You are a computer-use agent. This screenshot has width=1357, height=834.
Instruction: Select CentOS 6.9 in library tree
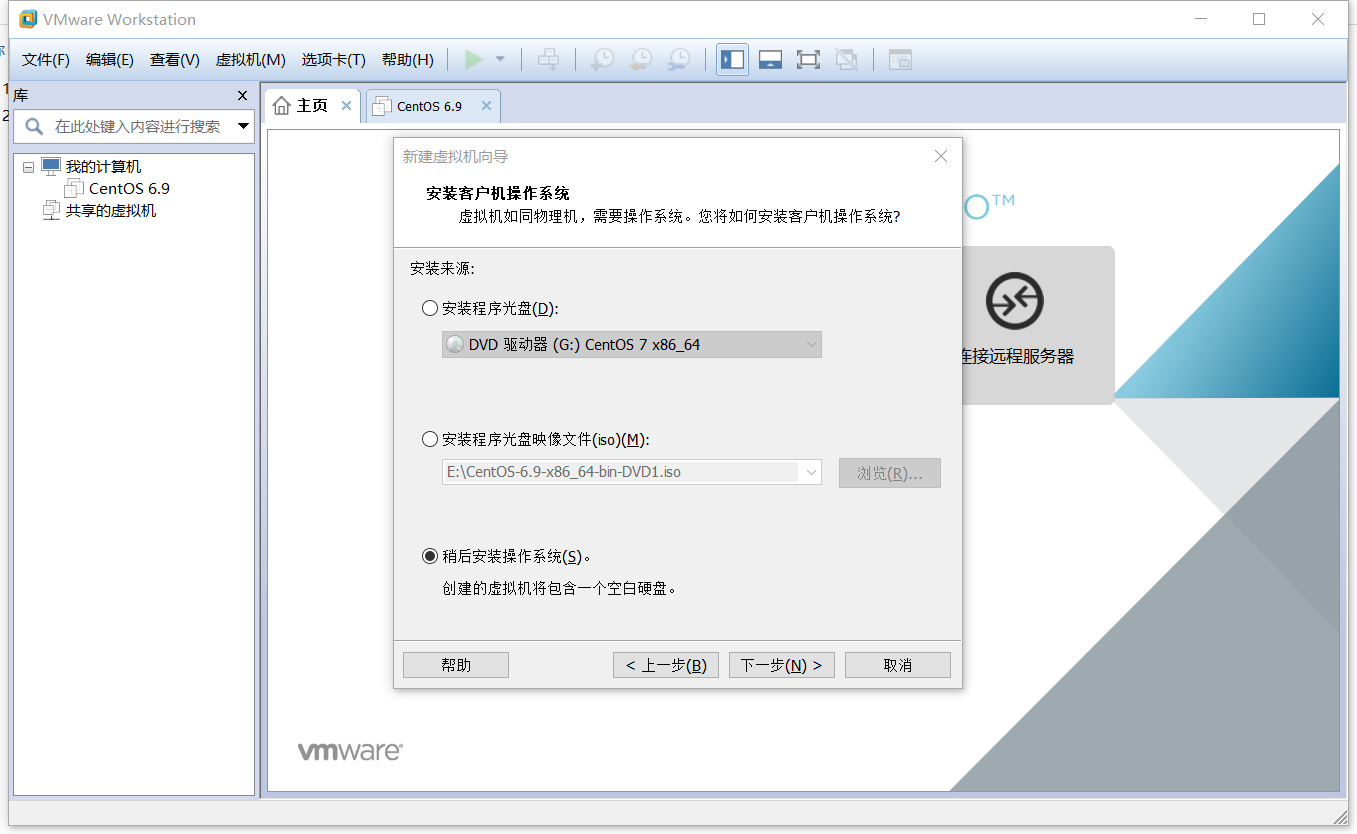click(x=129, y=188)
